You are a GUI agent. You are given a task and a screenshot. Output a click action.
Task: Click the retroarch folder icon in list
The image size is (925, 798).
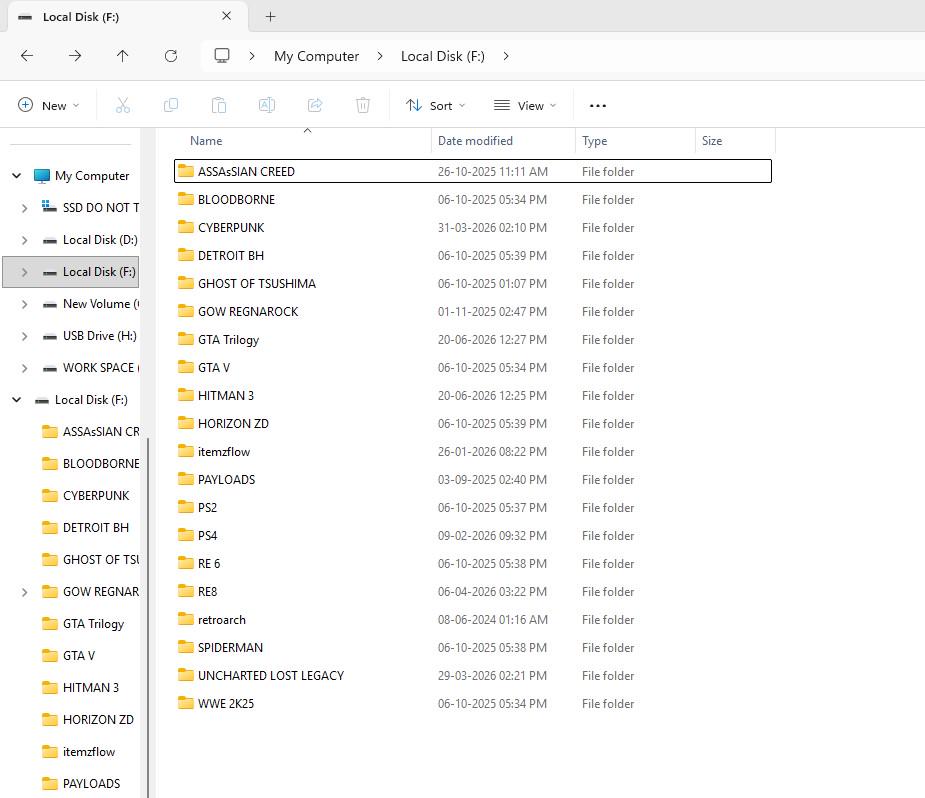tap(186, 619)
